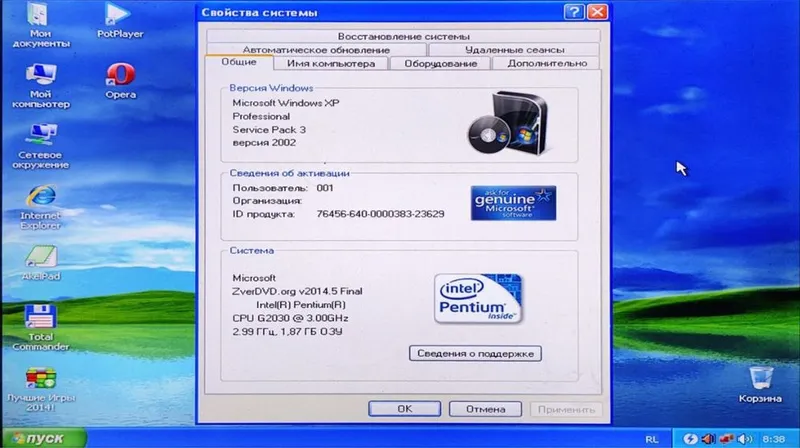The height and width of the screenshot is (448, 800).
Task: Switch to the Advanced (Дополнительно) tab
Action: point(546,63)
